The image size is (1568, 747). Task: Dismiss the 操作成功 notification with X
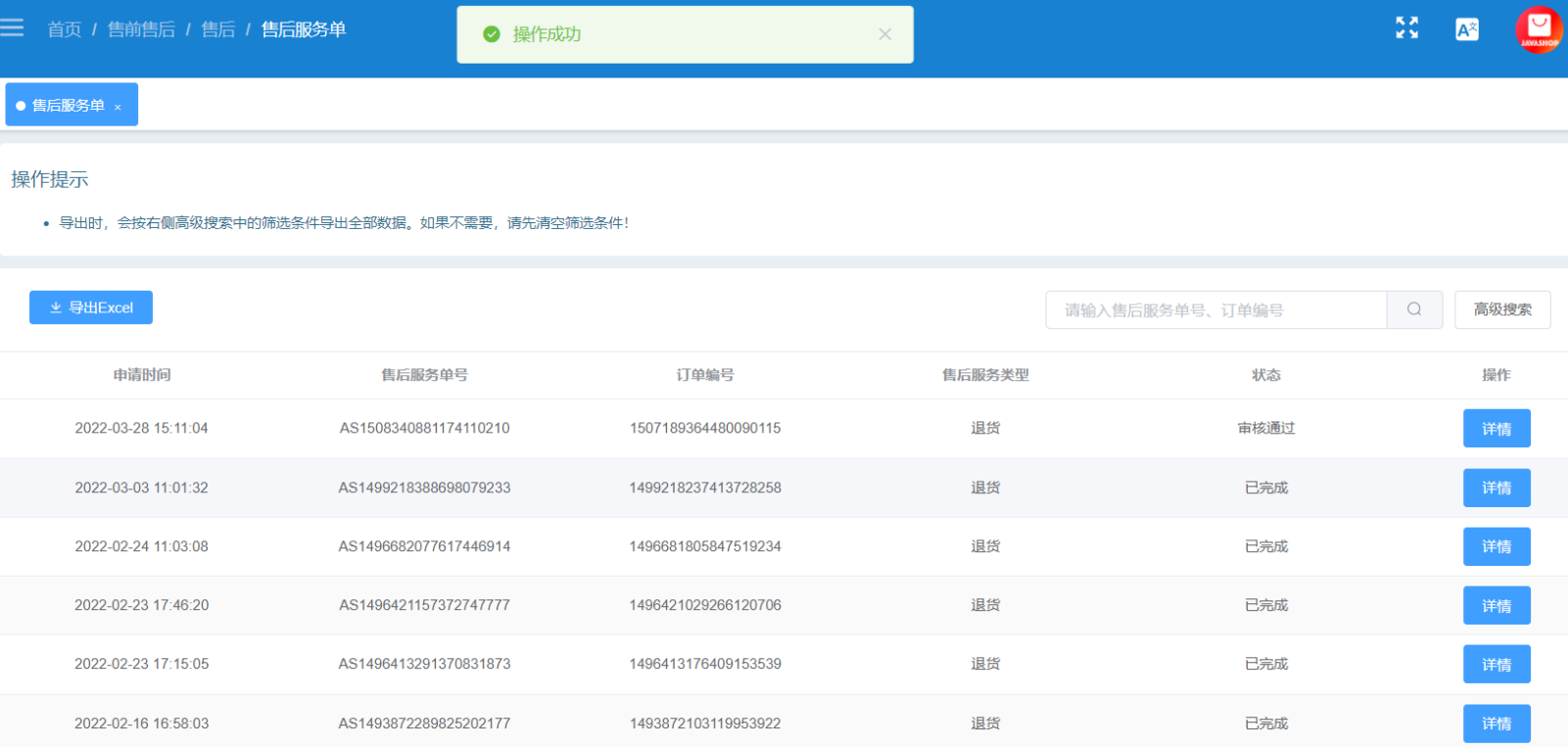pyautogui.click(x=884, y=34)
